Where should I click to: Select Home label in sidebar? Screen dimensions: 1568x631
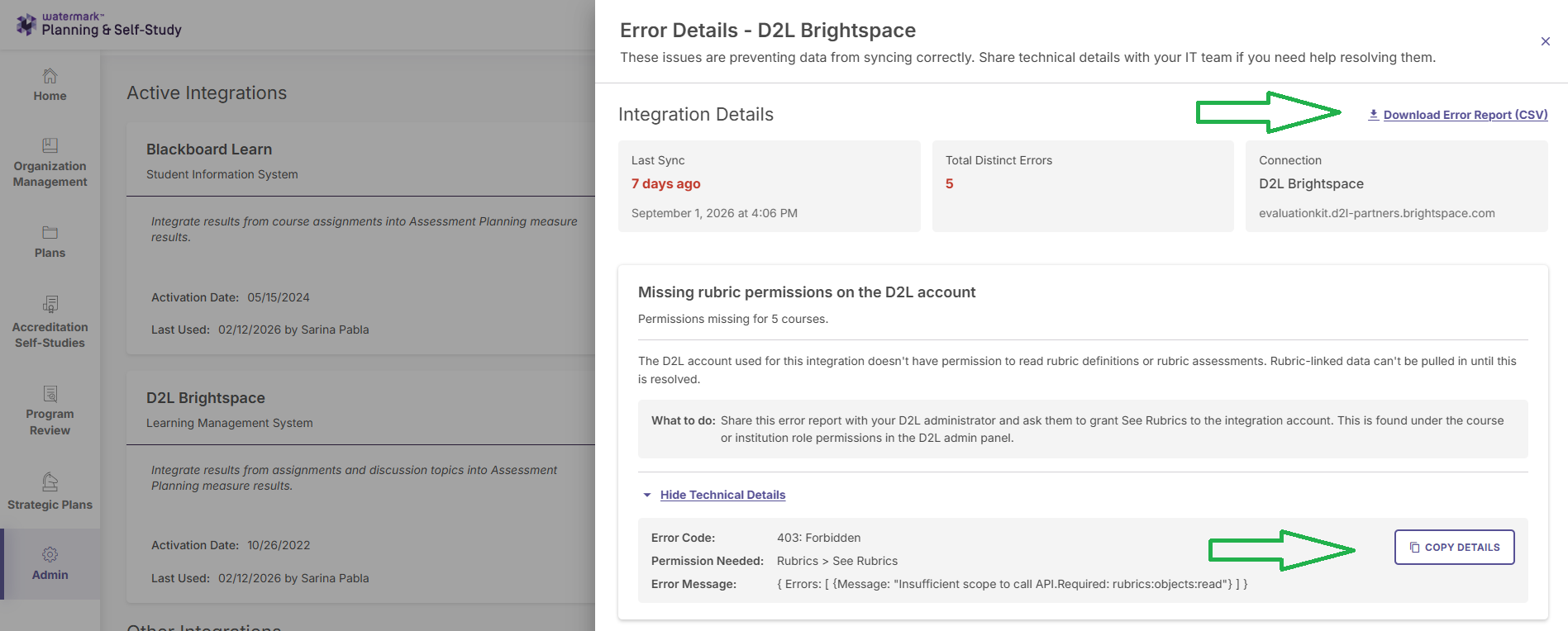click(50, 96)
